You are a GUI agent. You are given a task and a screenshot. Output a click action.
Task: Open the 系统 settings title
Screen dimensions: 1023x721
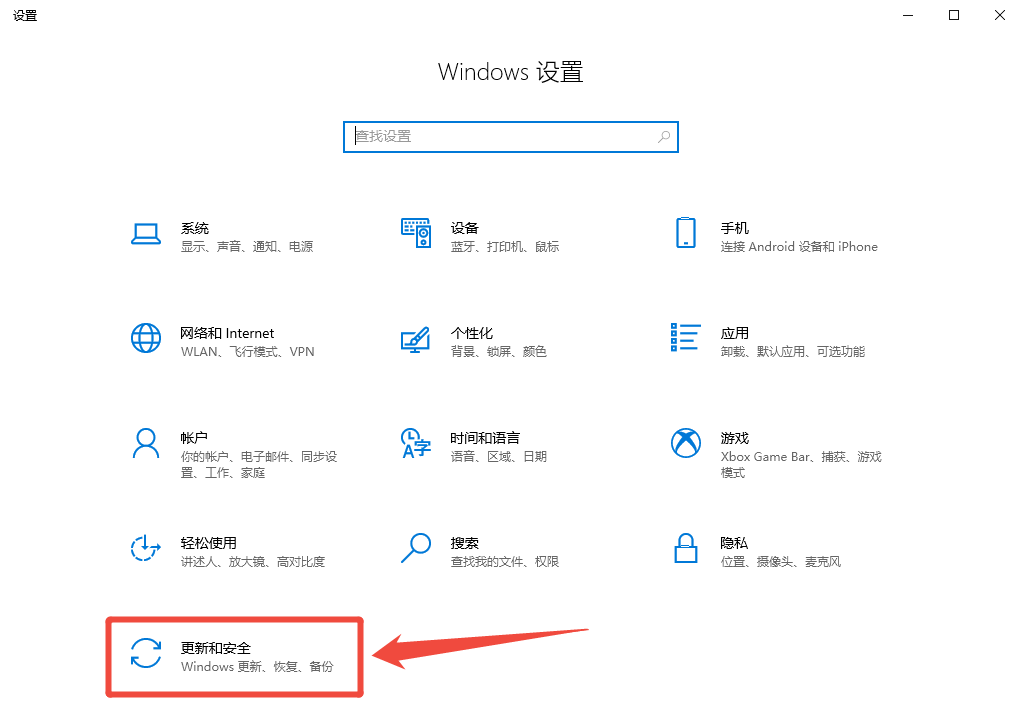(194, 228)
